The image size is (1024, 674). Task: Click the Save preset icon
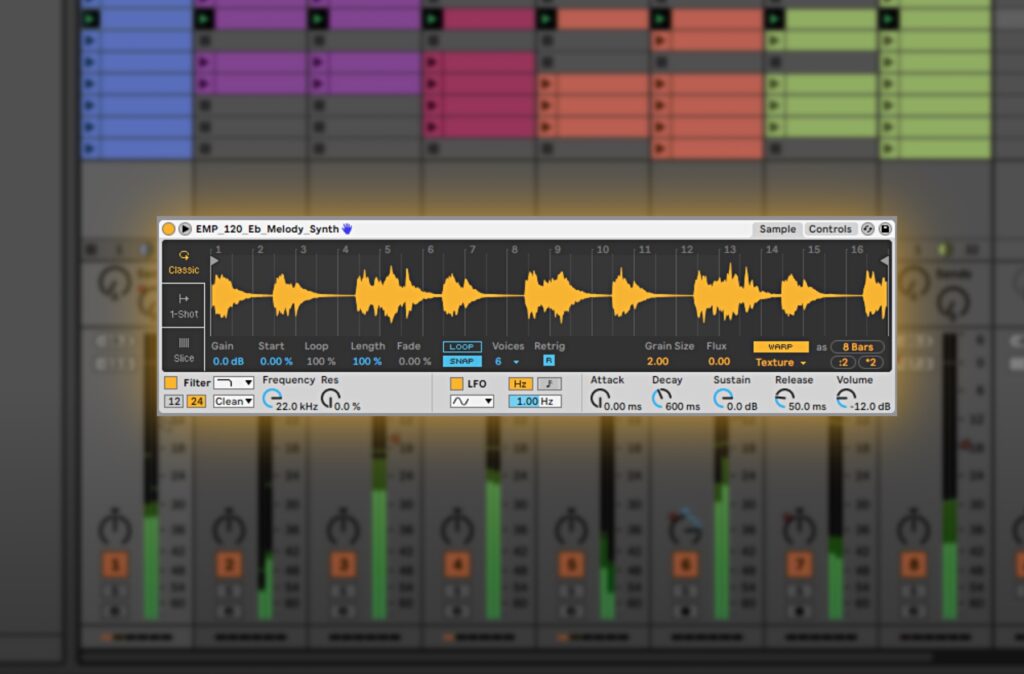[x=884, y=229]
